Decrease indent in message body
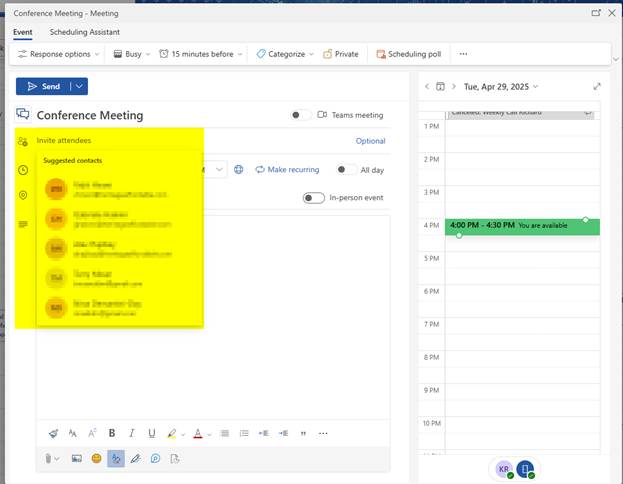623x484 pixels. coord(263,433)
